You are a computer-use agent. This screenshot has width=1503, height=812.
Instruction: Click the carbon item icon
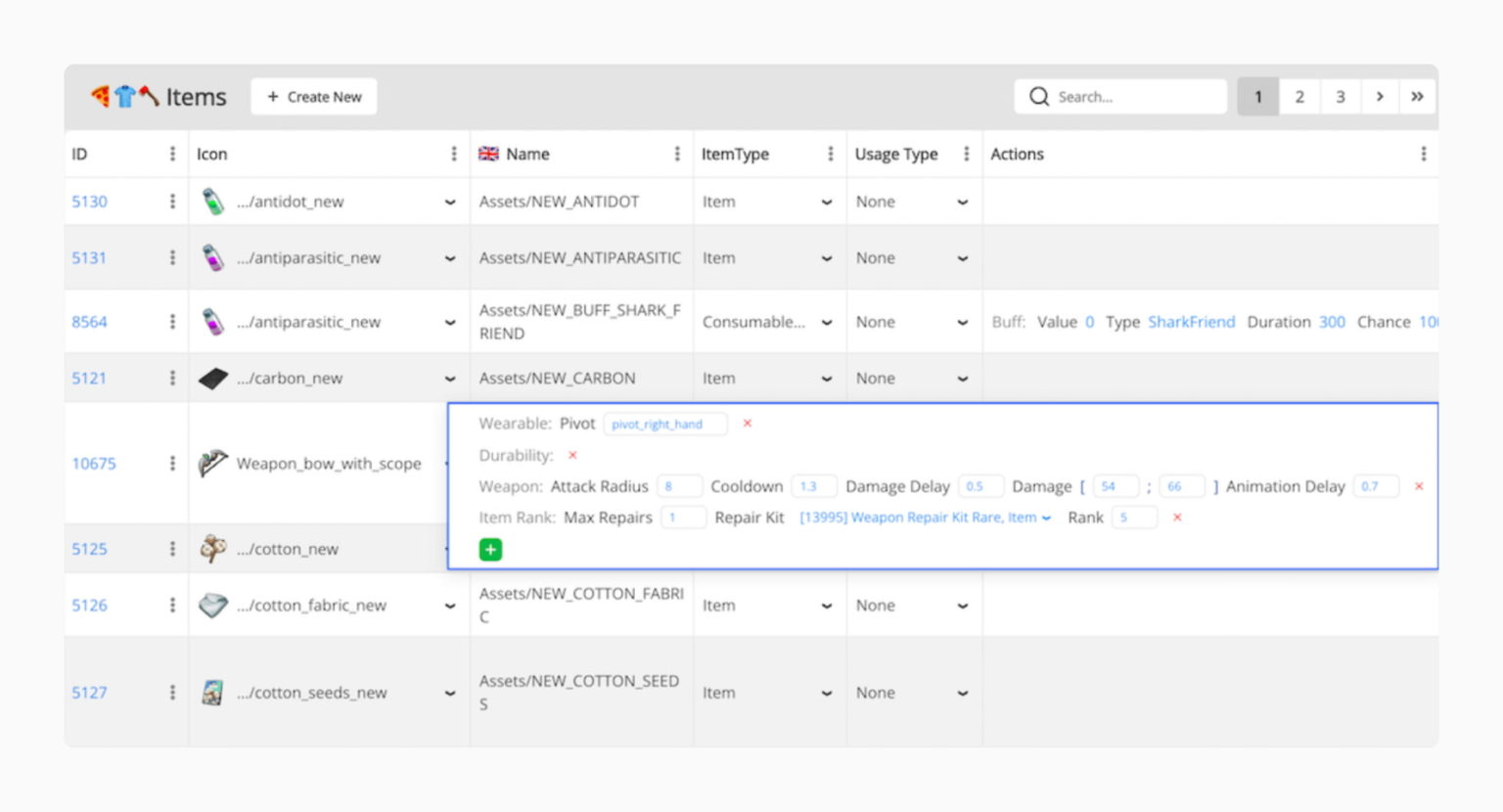click(x=212, y=378)
